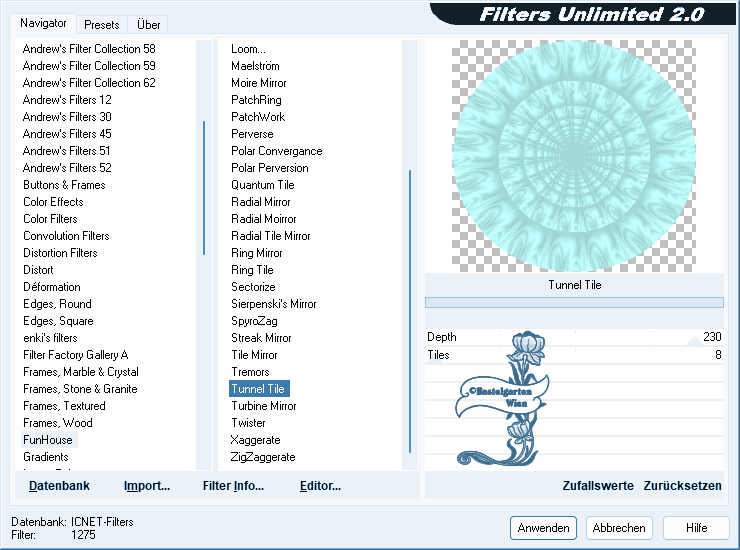Choose Ring Mirror filter
The width and height of the screenshot is (740, 550).
tap(256, 253)
